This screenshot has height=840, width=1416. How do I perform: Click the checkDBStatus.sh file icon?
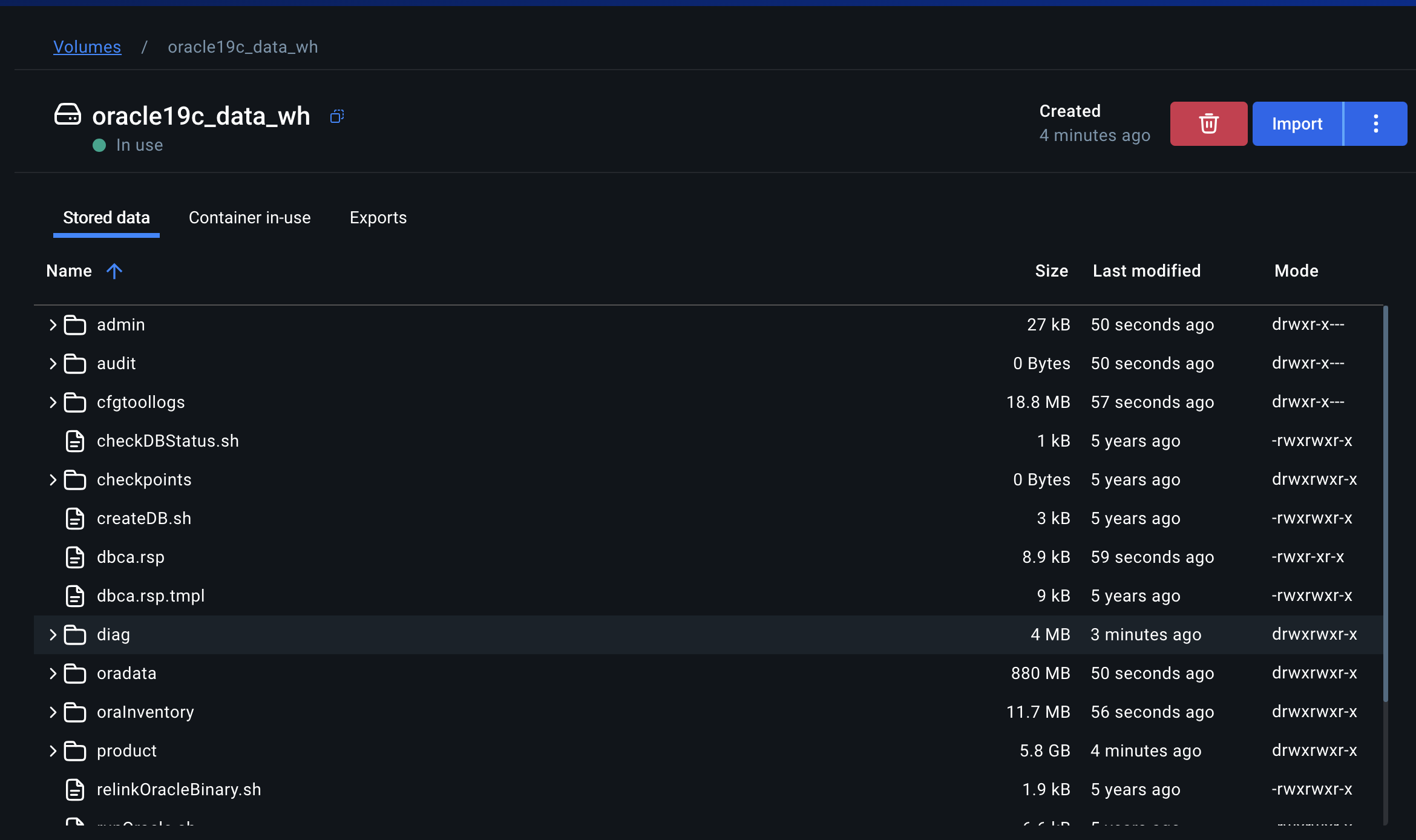point(75,441)
